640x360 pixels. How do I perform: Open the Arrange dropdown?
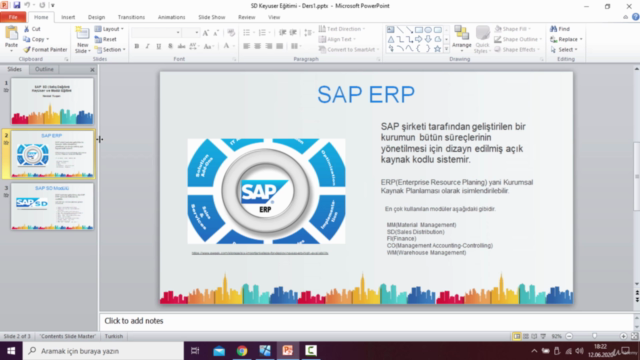tap(462, 39)
